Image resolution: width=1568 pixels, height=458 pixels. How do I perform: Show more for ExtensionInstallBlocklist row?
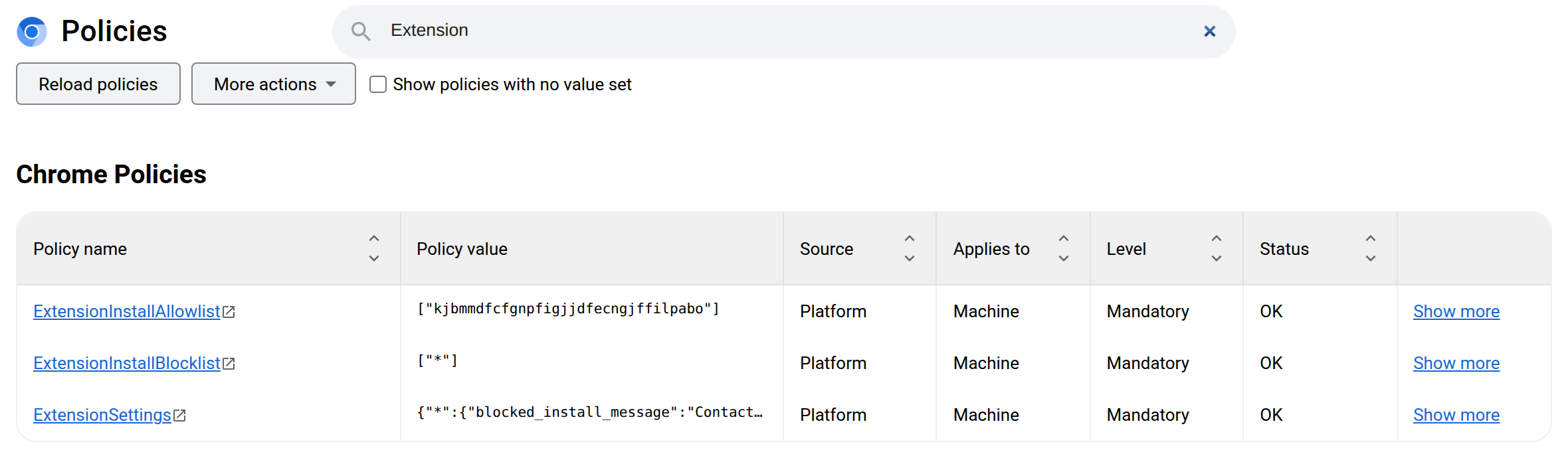pyautogui.click(x=1456, y=363)
